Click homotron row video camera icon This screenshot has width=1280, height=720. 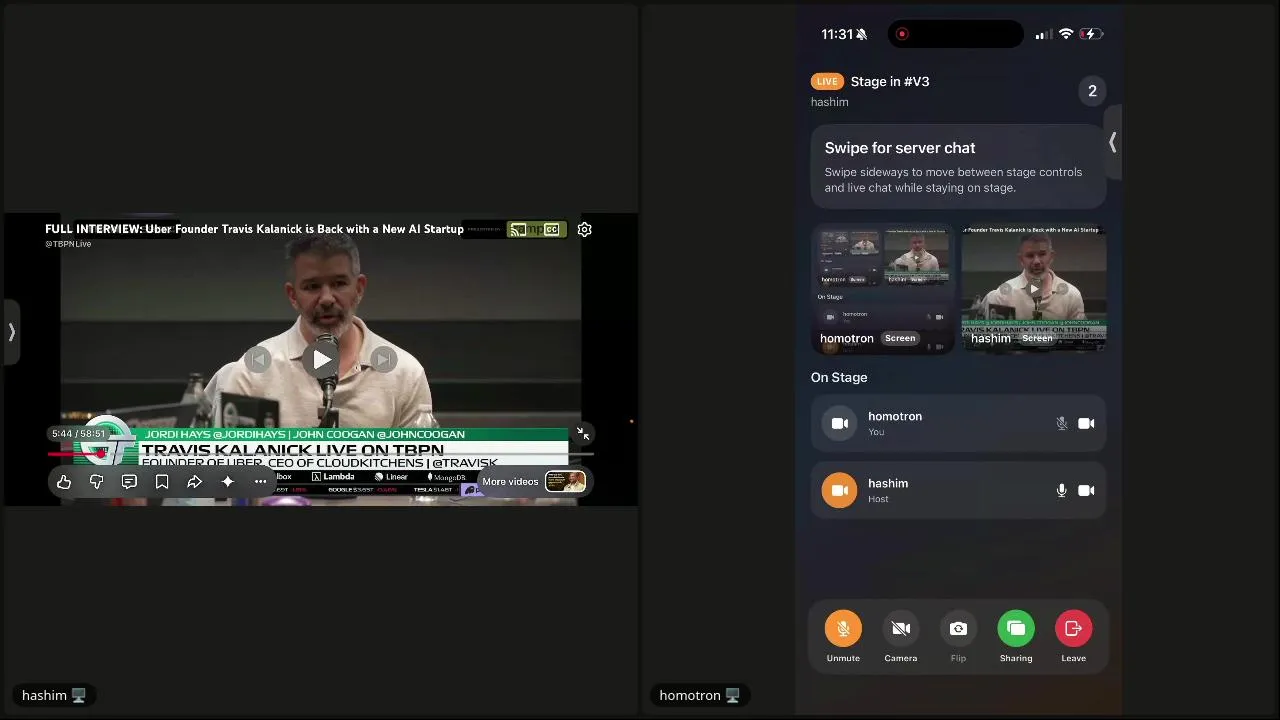coord(1086,424)
